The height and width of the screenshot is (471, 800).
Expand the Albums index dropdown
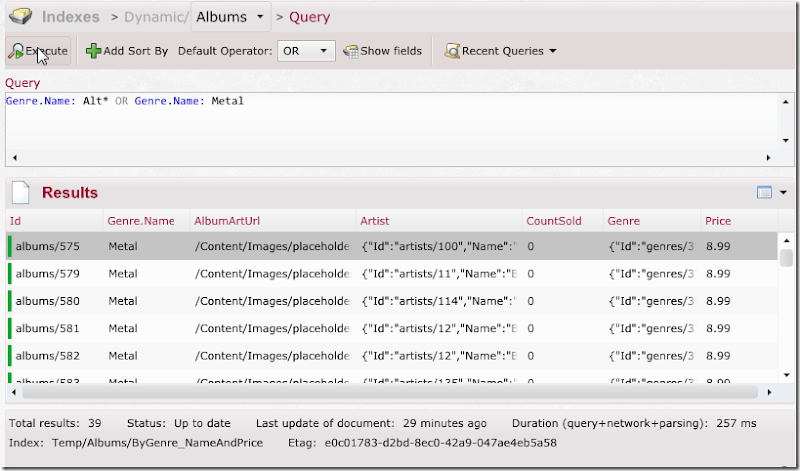coord(261,17)
